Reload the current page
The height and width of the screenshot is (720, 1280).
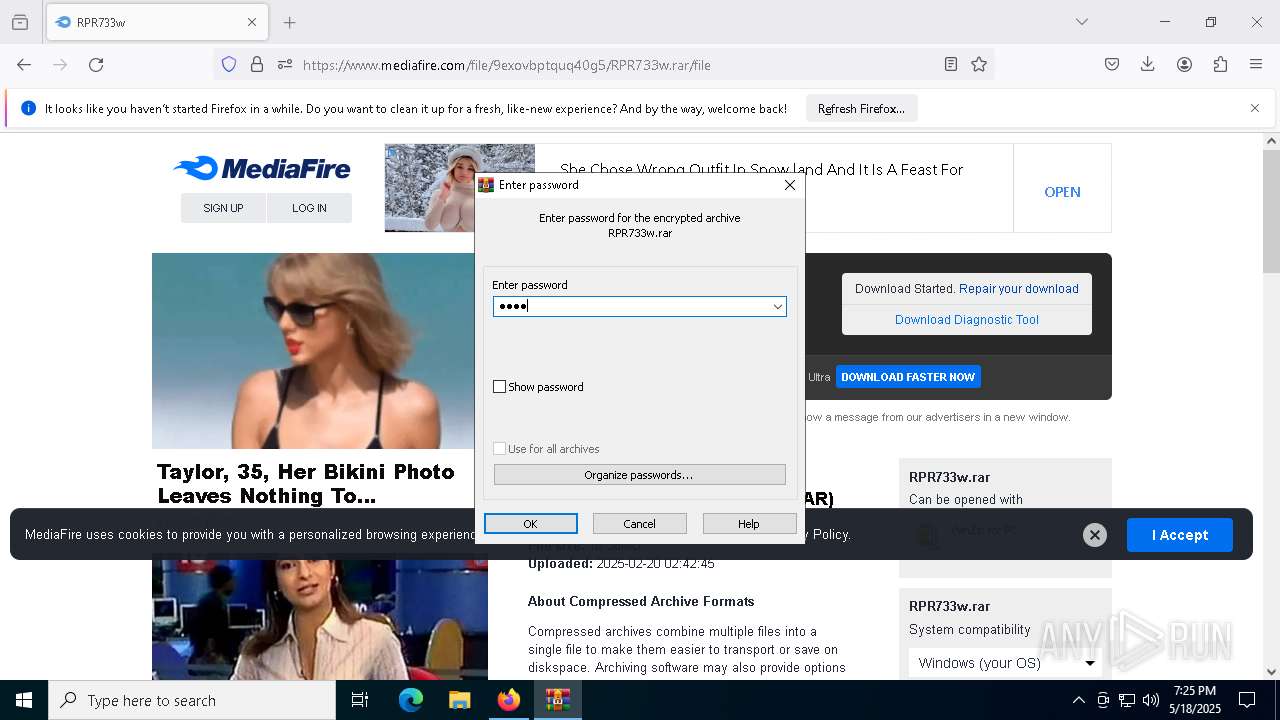96,64
